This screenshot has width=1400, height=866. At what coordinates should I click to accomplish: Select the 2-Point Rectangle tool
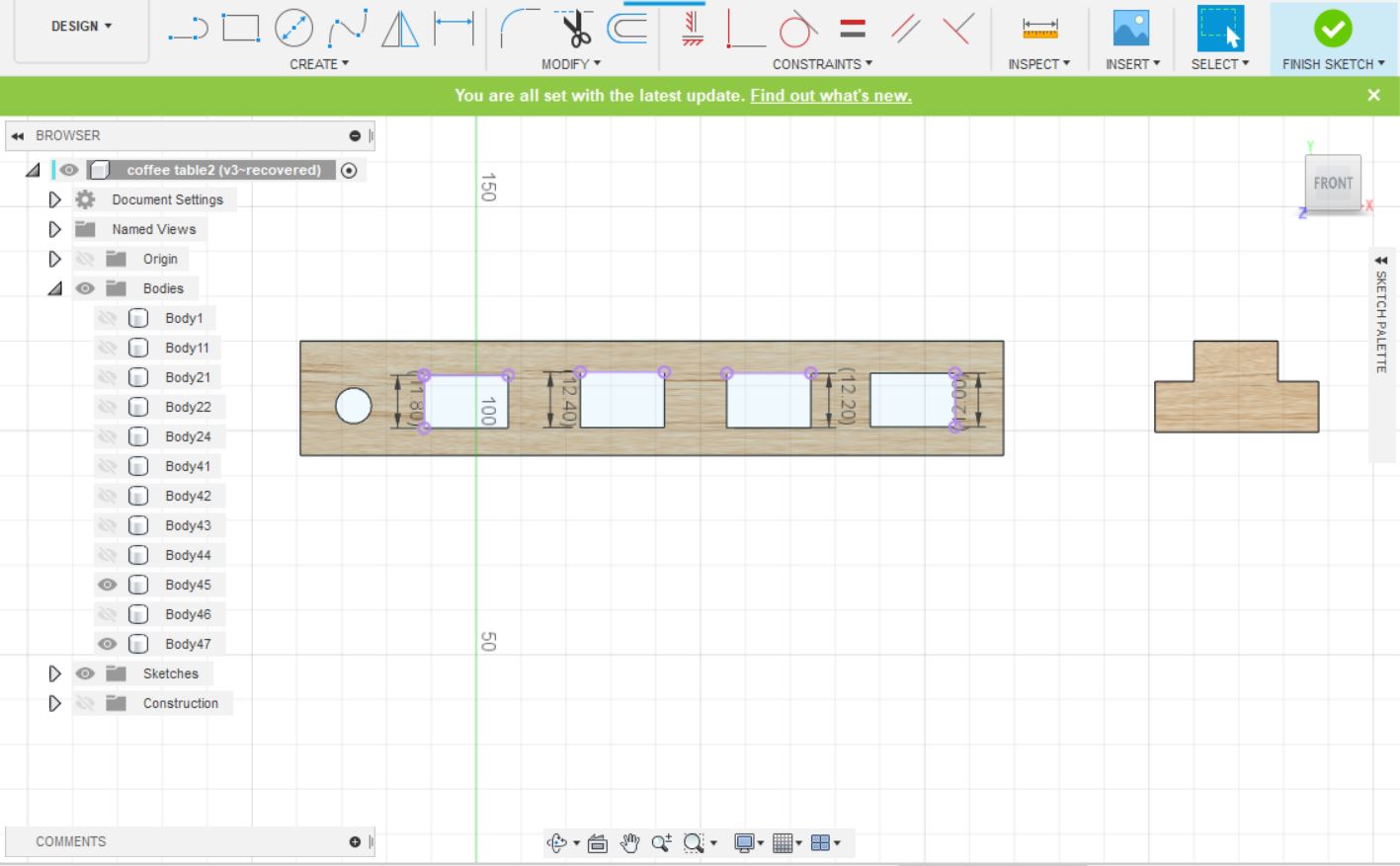click(240, 29)
